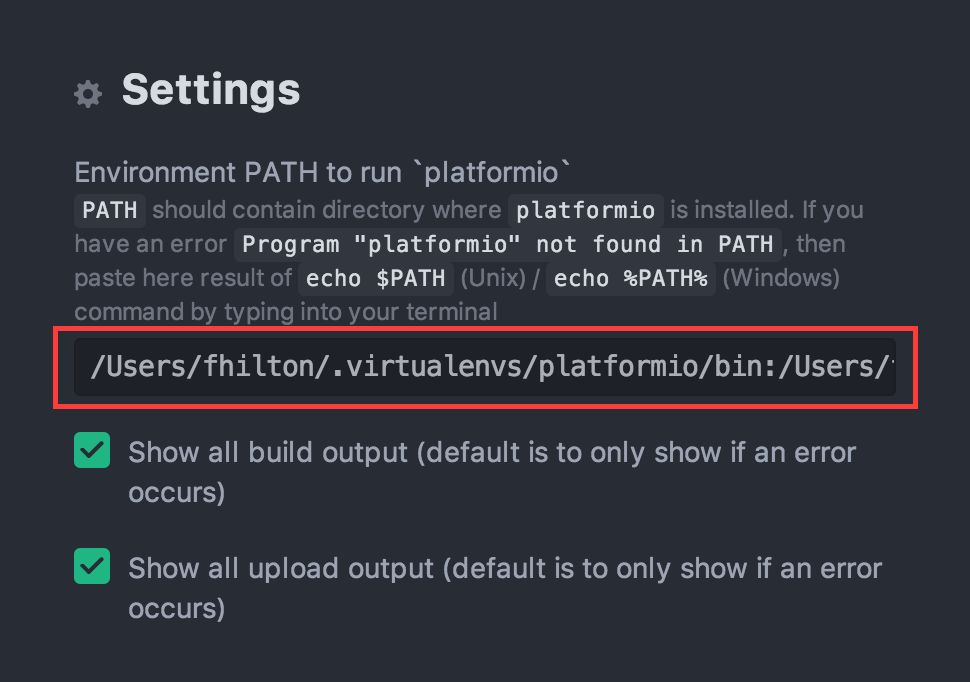Click the PATH code snippet in the description
The width and height of the screenshot is (970, 682).
click(x=110, y=210)
